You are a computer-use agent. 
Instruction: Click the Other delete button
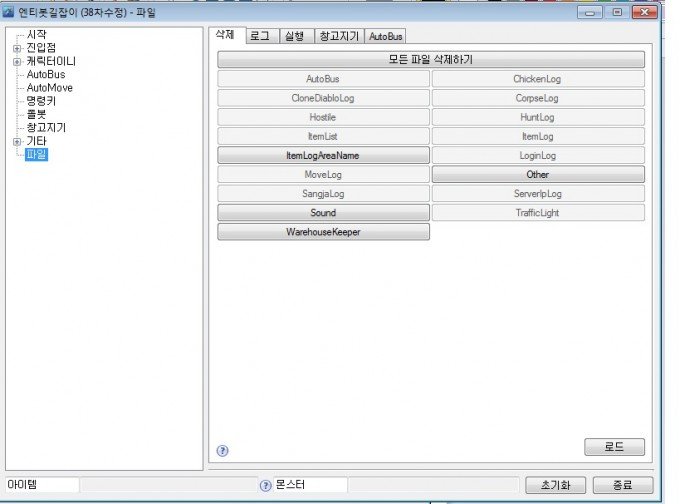pos(537,175)
